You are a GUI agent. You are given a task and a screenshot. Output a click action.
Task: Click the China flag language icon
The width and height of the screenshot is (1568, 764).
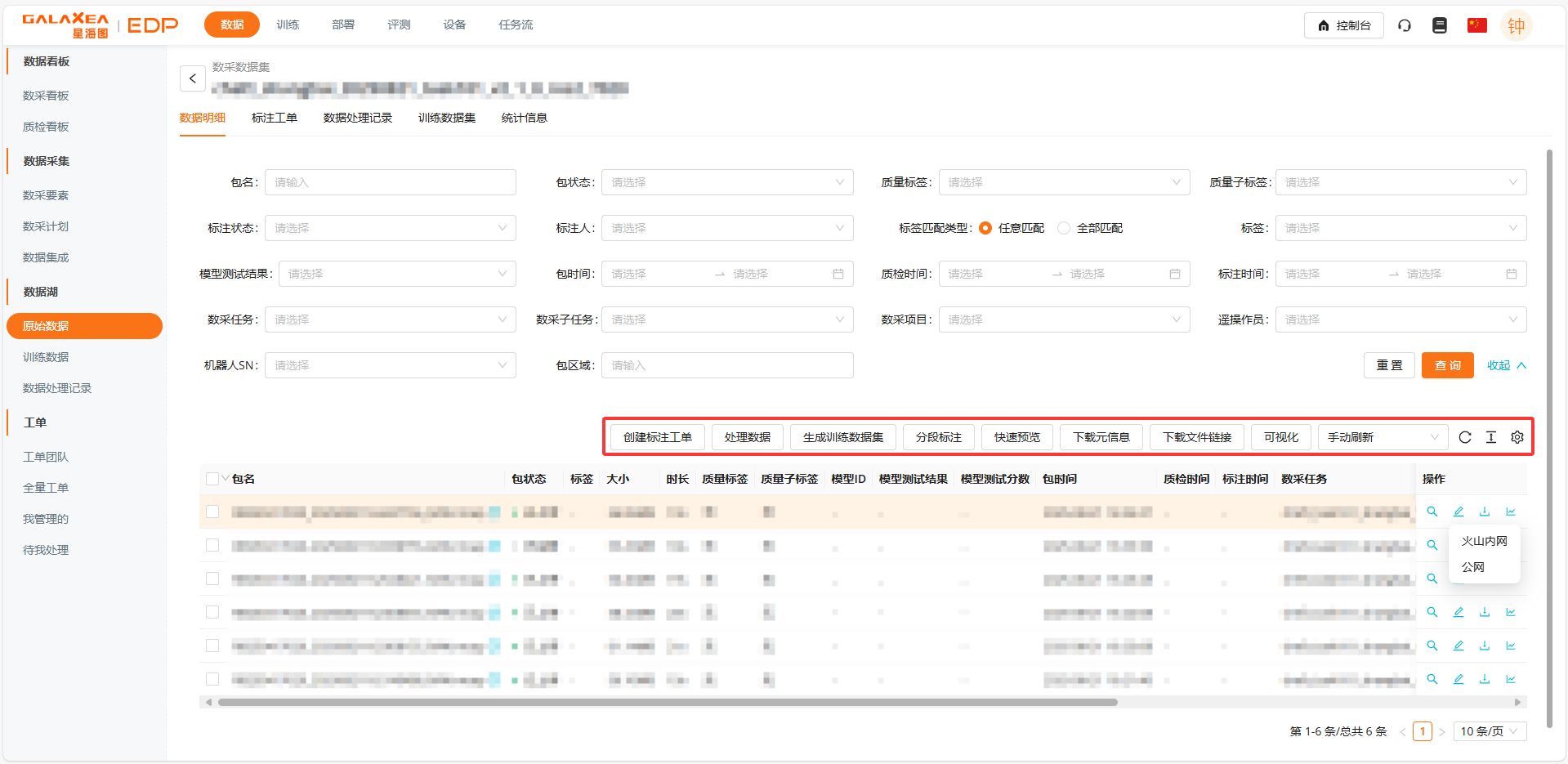(x=1476, y=25)
